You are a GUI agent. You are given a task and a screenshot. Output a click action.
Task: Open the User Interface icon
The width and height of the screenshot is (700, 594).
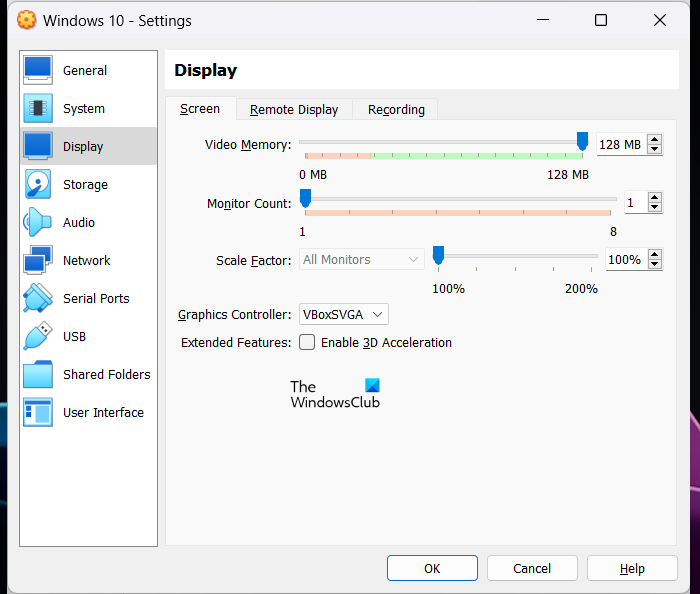[x=38, y=412]
